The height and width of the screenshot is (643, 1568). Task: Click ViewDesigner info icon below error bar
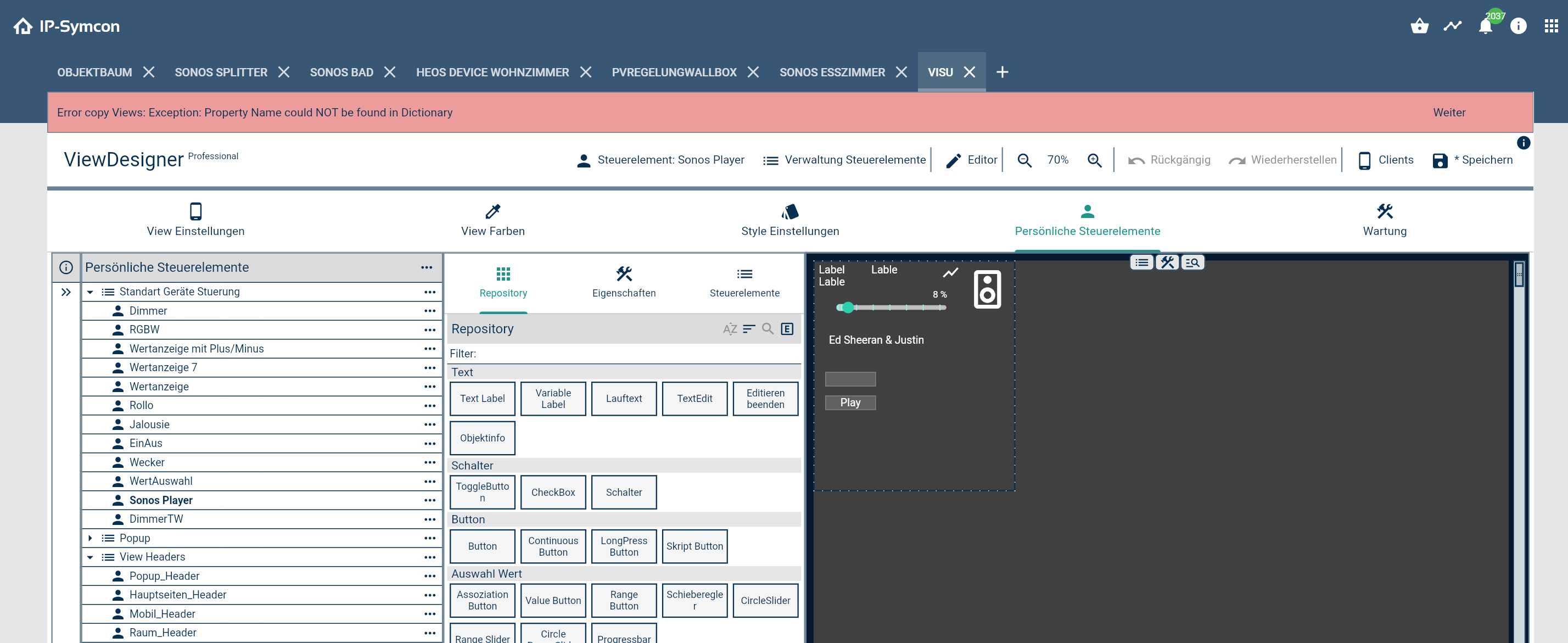point(1524,143)
